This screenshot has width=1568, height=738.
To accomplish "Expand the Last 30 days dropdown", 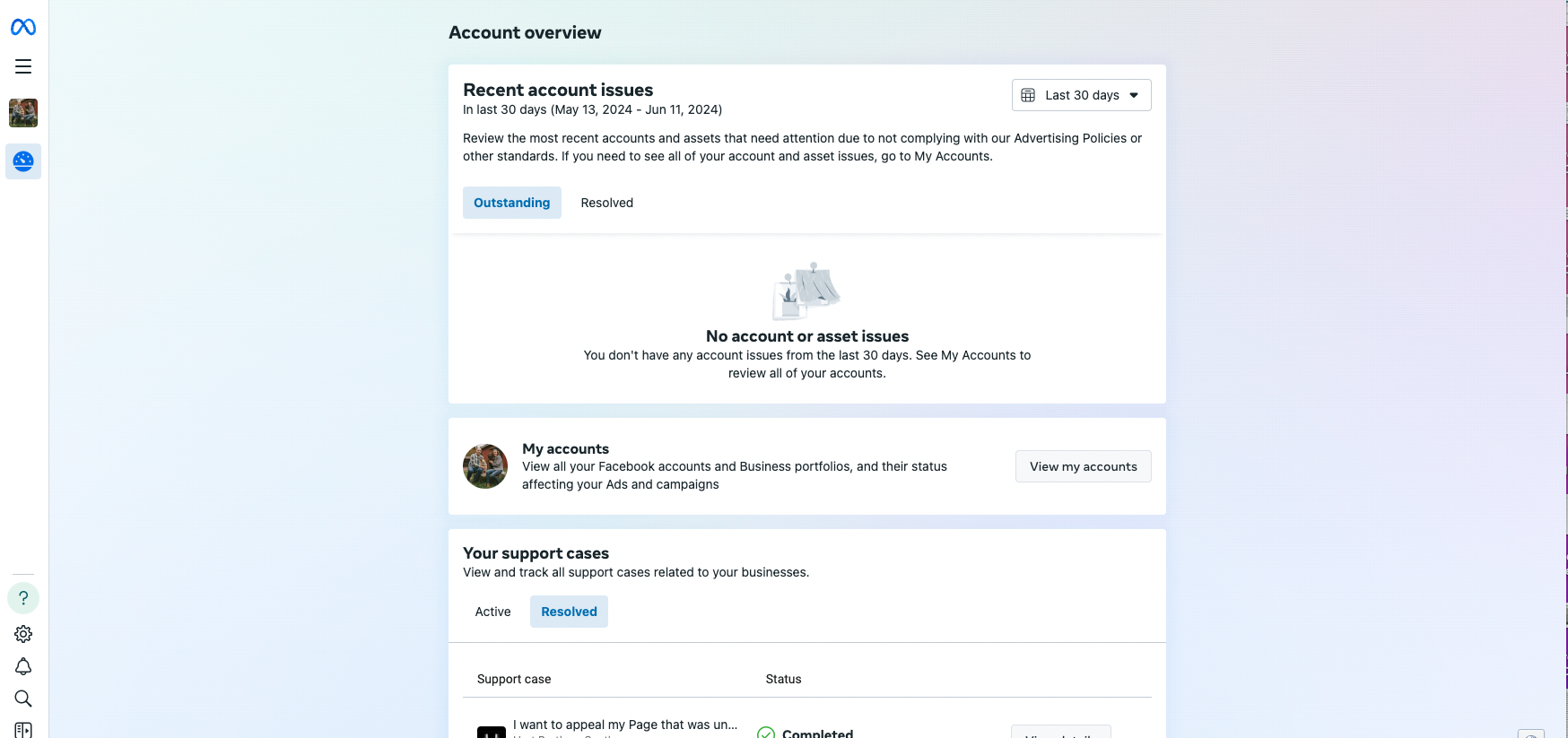I will 1081,95.
